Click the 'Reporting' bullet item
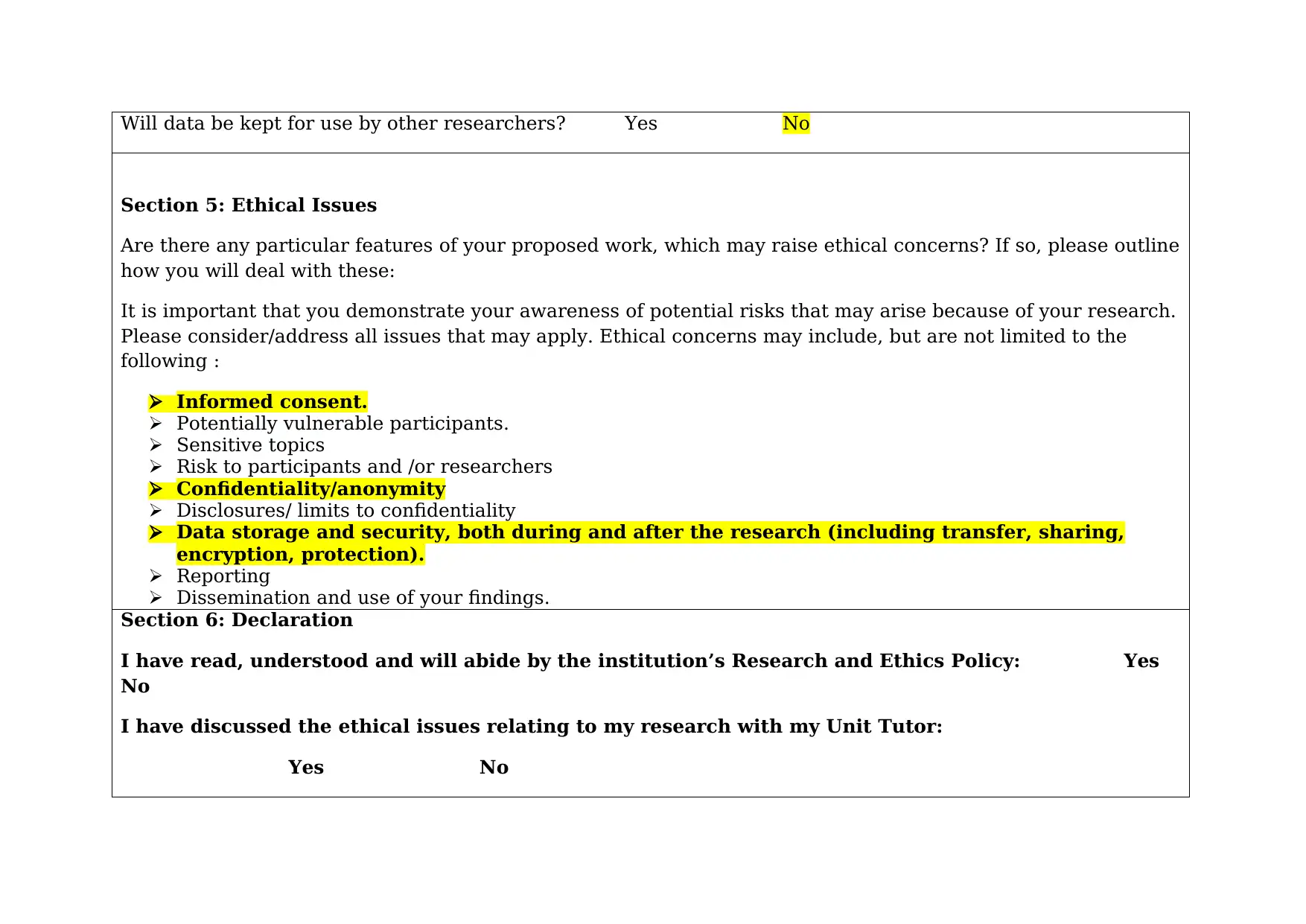Screen dimensions: 1306x924 click(223, 576)
